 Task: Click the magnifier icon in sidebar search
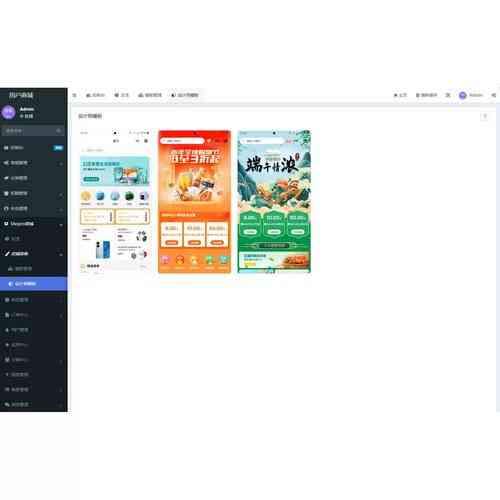tap(59, 131)
